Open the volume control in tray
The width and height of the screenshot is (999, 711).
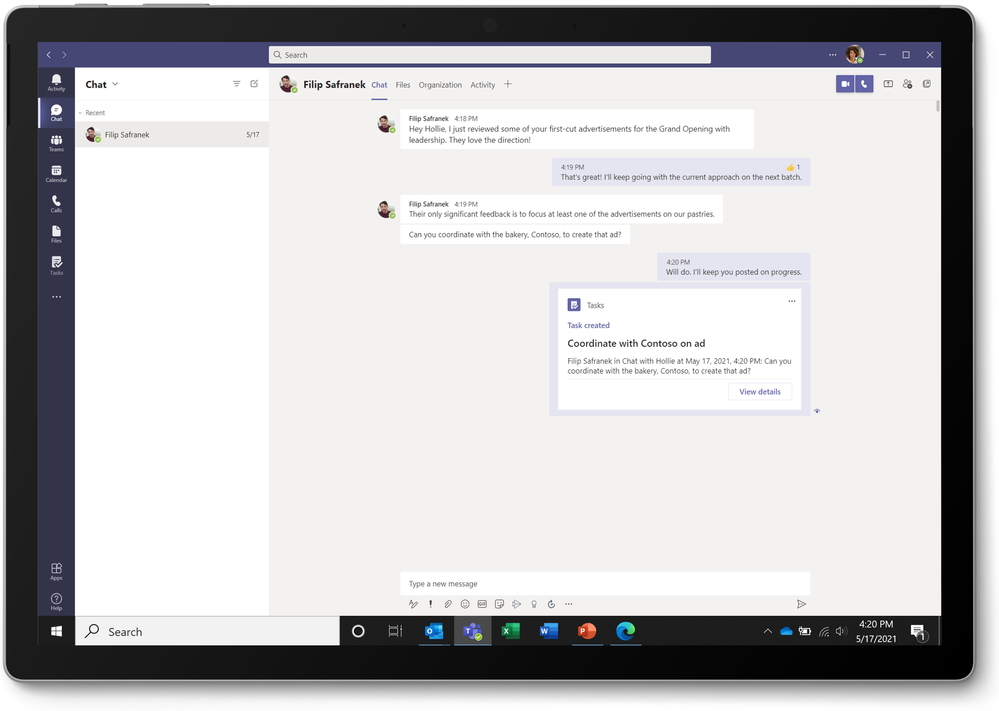coord(841,631)
